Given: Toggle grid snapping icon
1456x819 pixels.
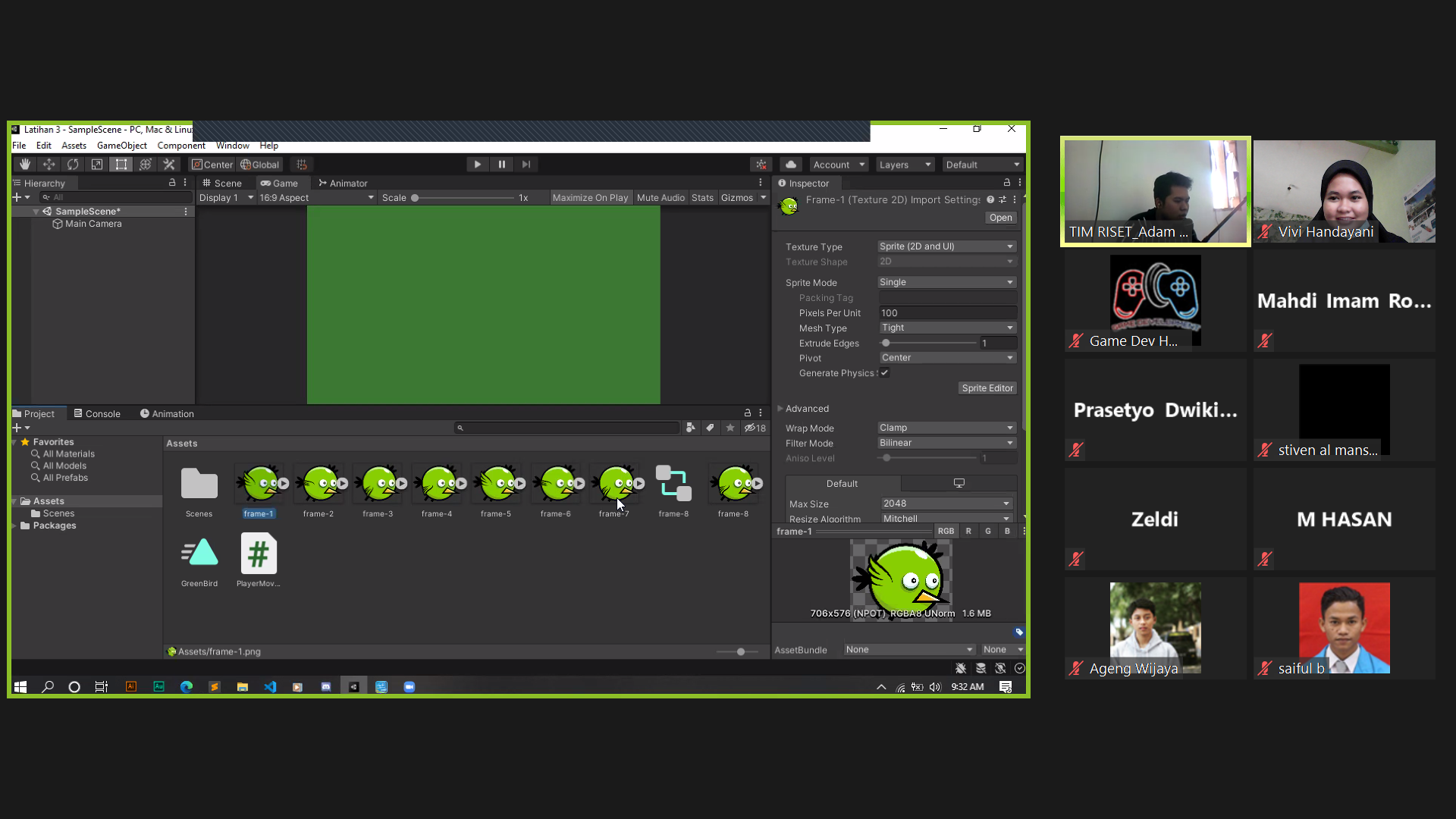Looking at the screenshot, I should tap(302, 165).
